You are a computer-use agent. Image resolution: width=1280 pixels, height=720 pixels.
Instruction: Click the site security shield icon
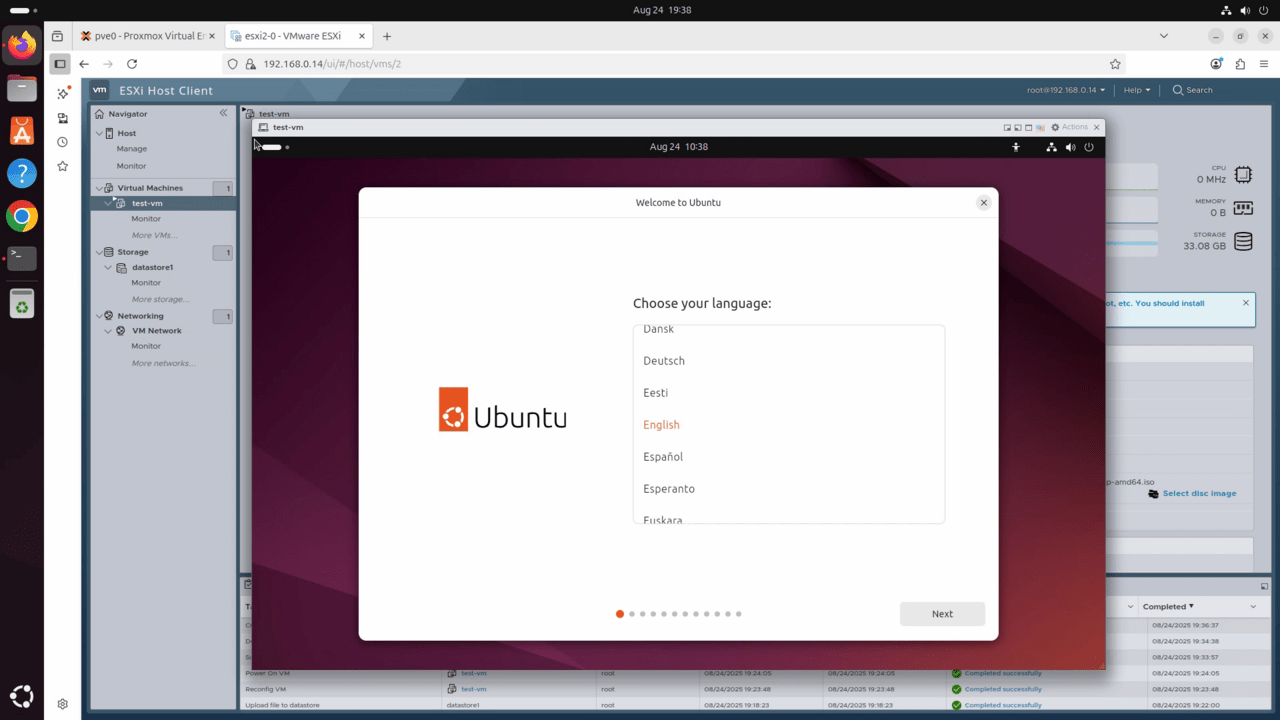pos(233,64)
